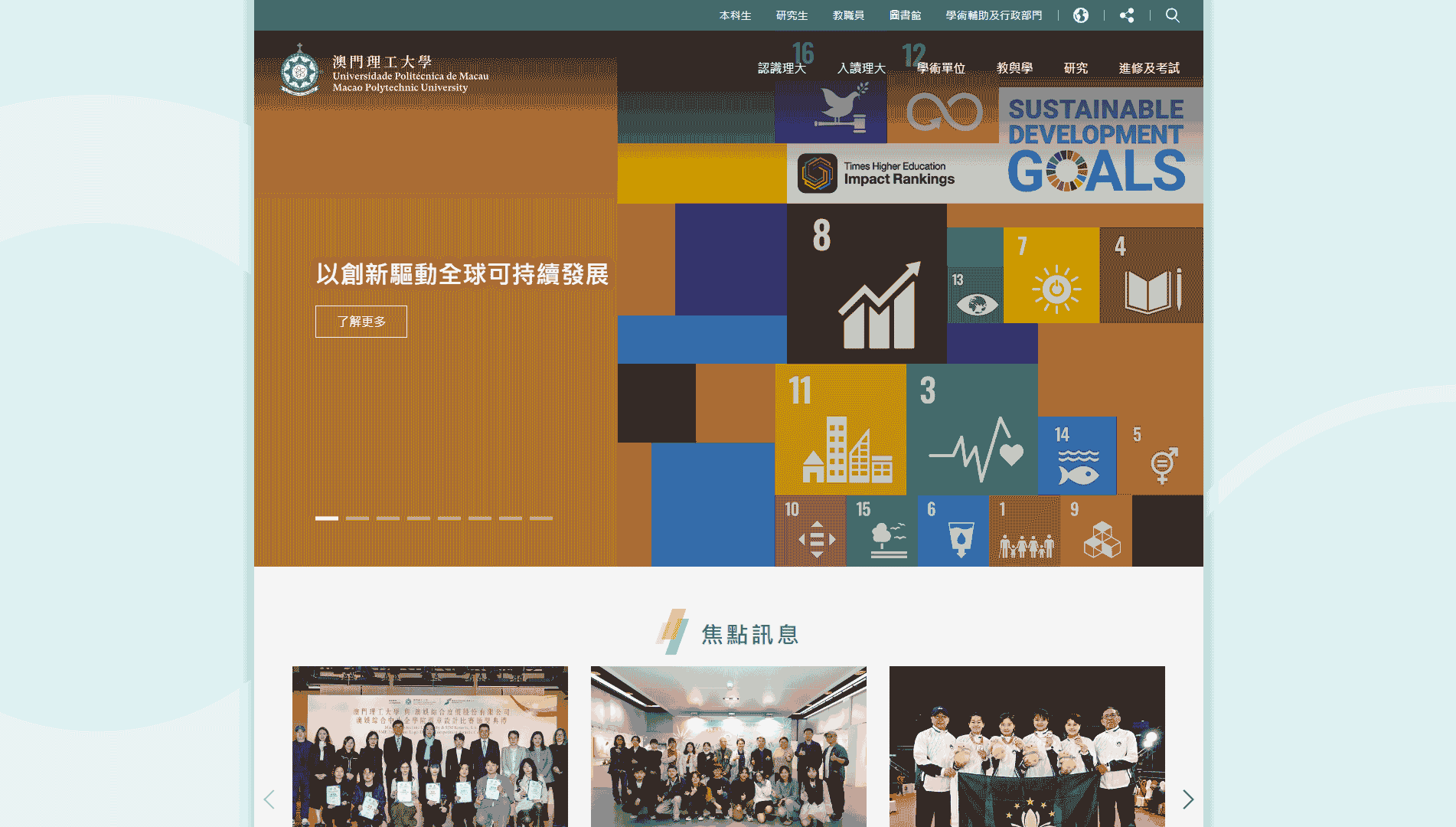Show previous news with left arrow

point(269,799)
